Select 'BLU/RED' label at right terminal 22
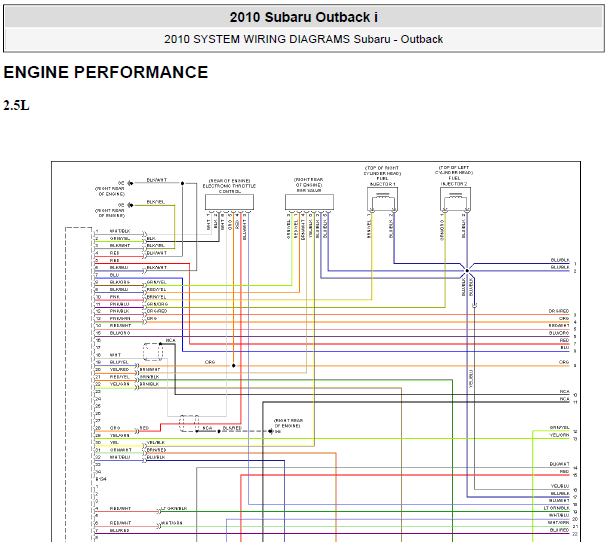The image size is (606, 542). [x=559, y=530]
